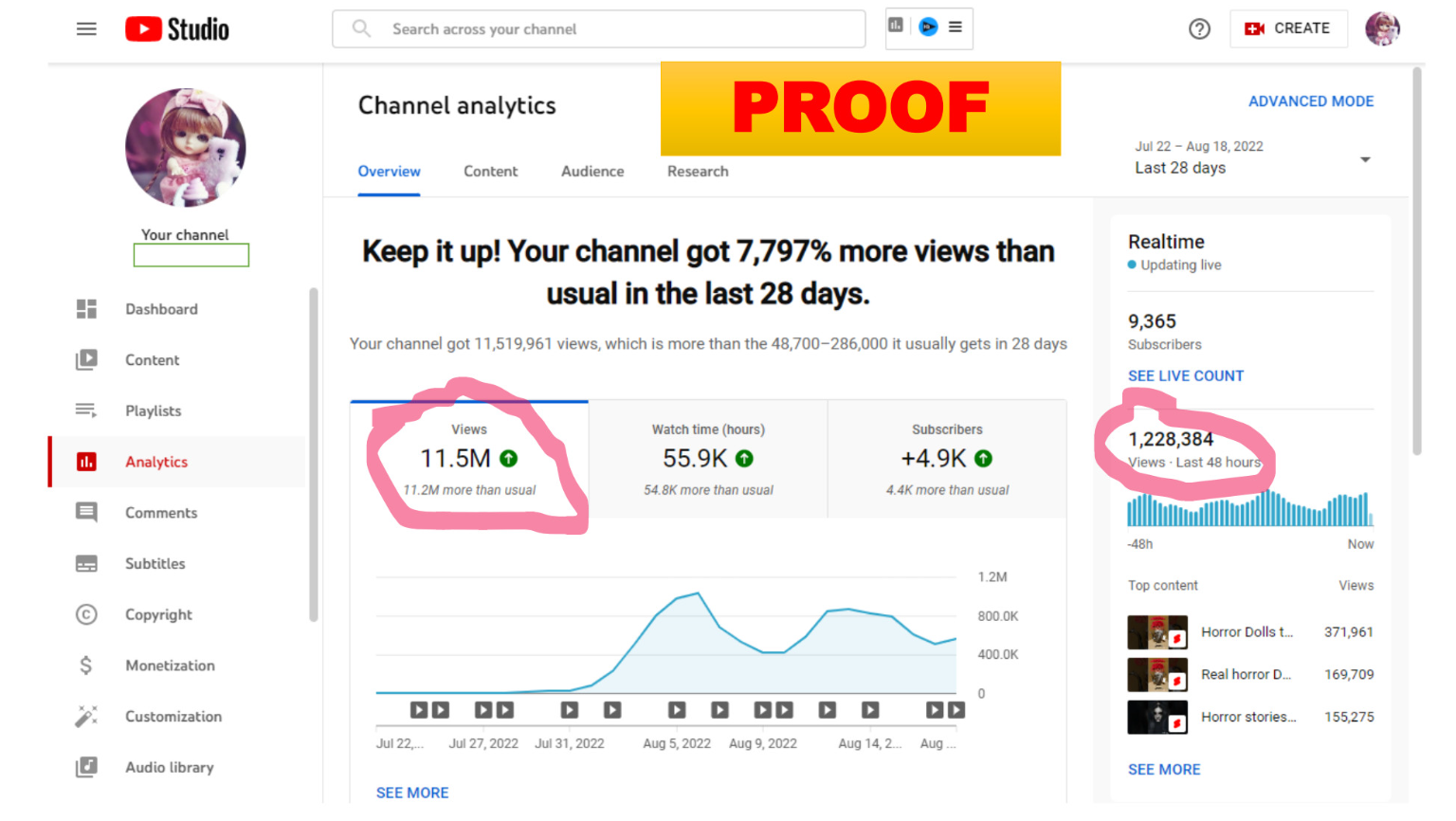This screenshot has width=1456, height=821.
Task: Select the Watch time (hours) metric card
Action: 708,460
